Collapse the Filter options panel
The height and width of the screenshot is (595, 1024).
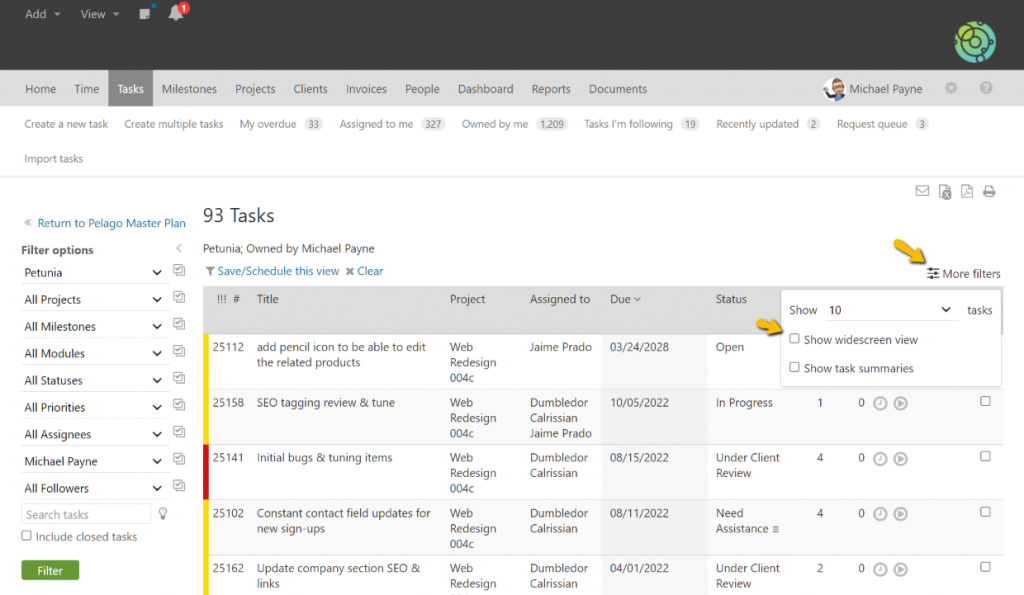click(x=179, y=248)
